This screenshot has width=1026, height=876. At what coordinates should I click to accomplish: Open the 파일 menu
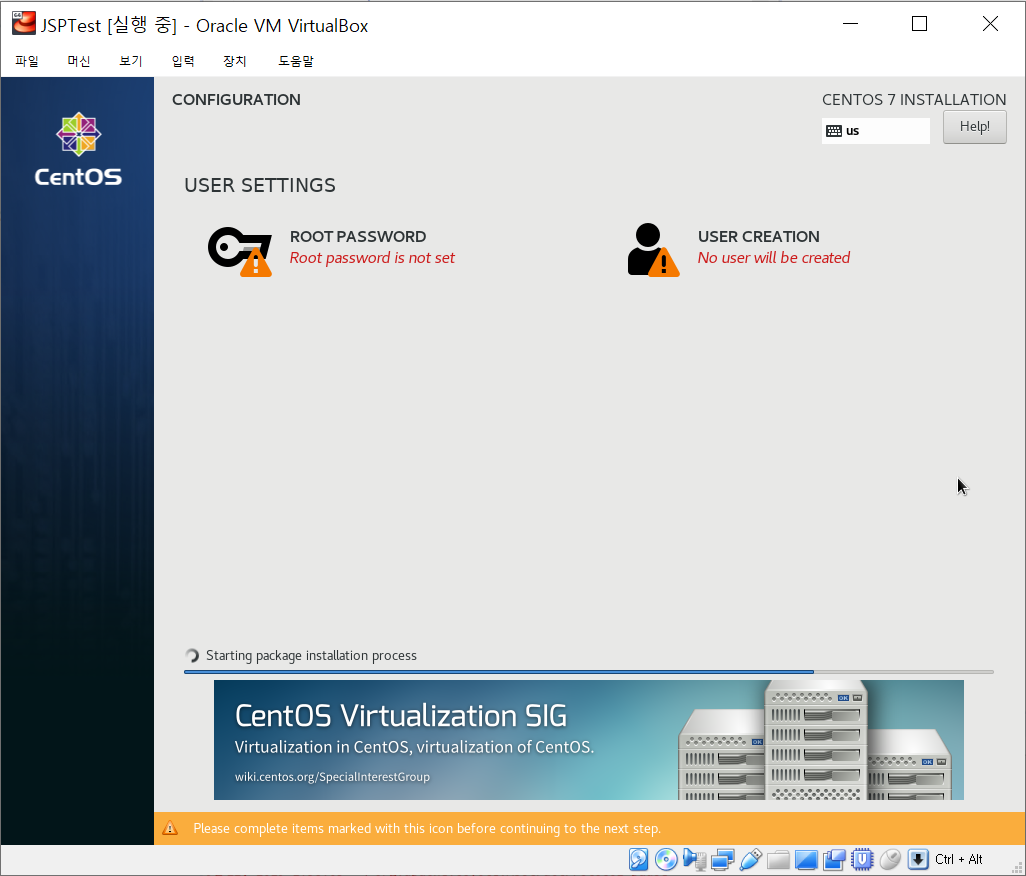point(27,61)
